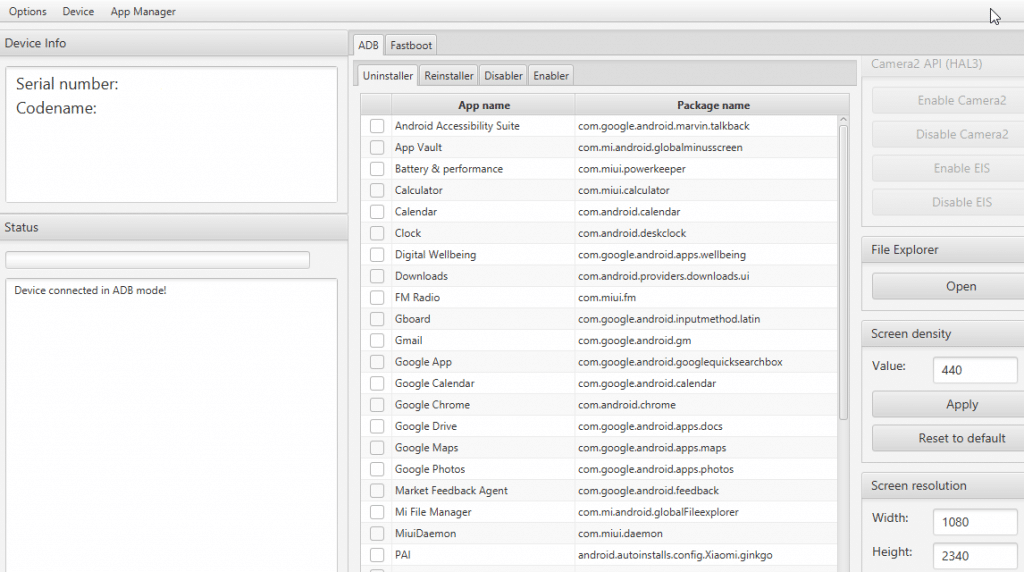Image resolution: width=1024 pixels, height=572 pixels.
Task: Click Open in File Explorer panel
Action: coord(960,286)
